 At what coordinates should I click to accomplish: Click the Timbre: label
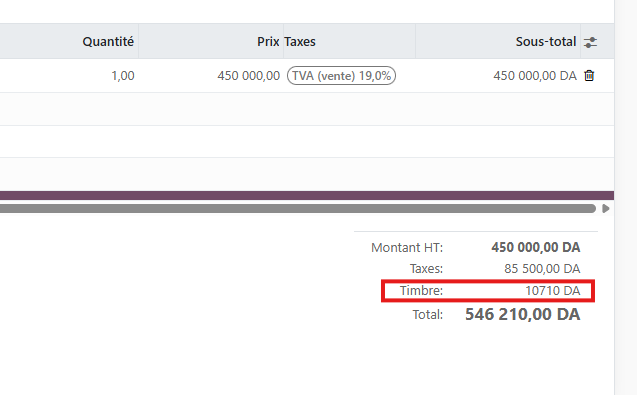click(421, 291)
